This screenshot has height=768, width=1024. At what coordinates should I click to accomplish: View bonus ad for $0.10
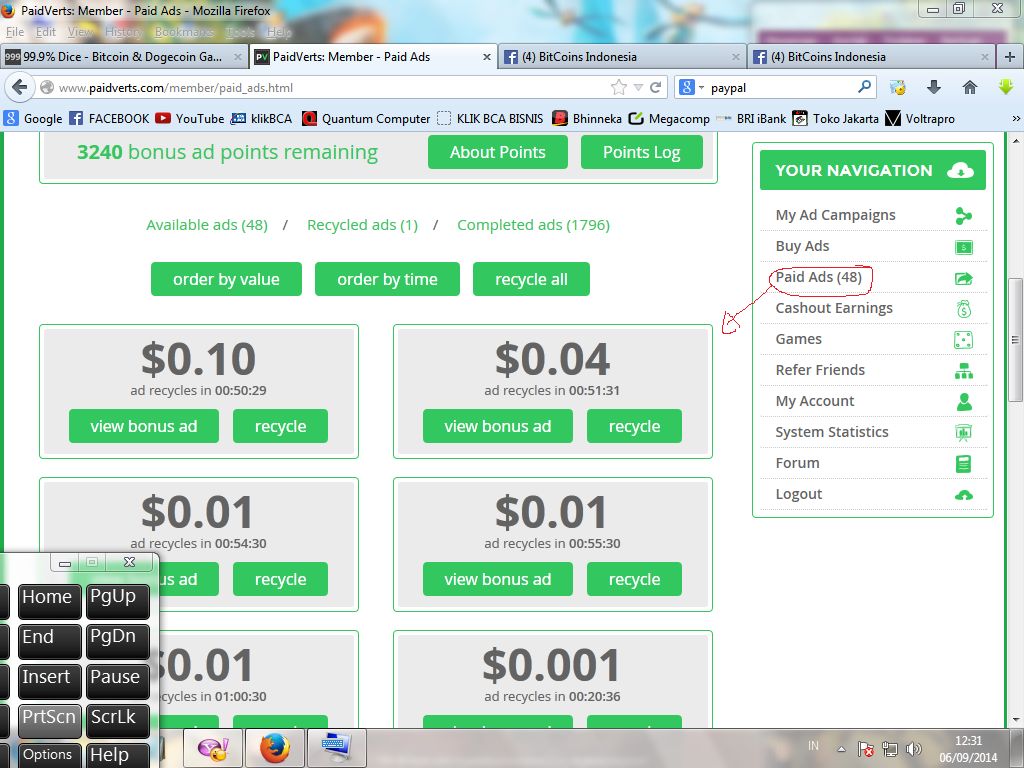coord(144,426)
